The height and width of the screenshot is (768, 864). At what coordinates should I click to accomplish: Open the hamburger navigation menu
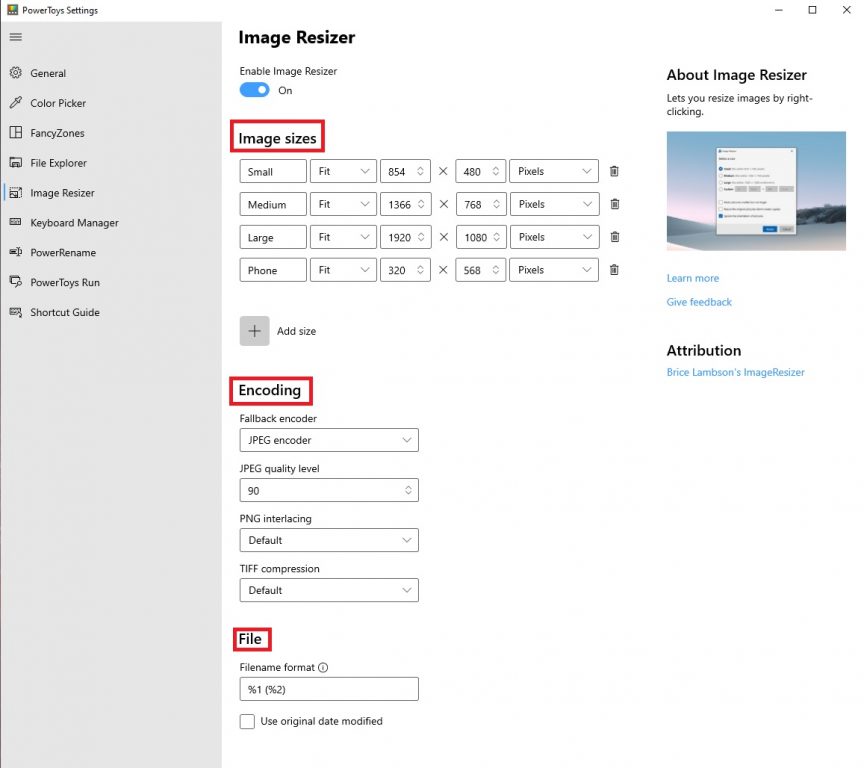tap(15, 37)
